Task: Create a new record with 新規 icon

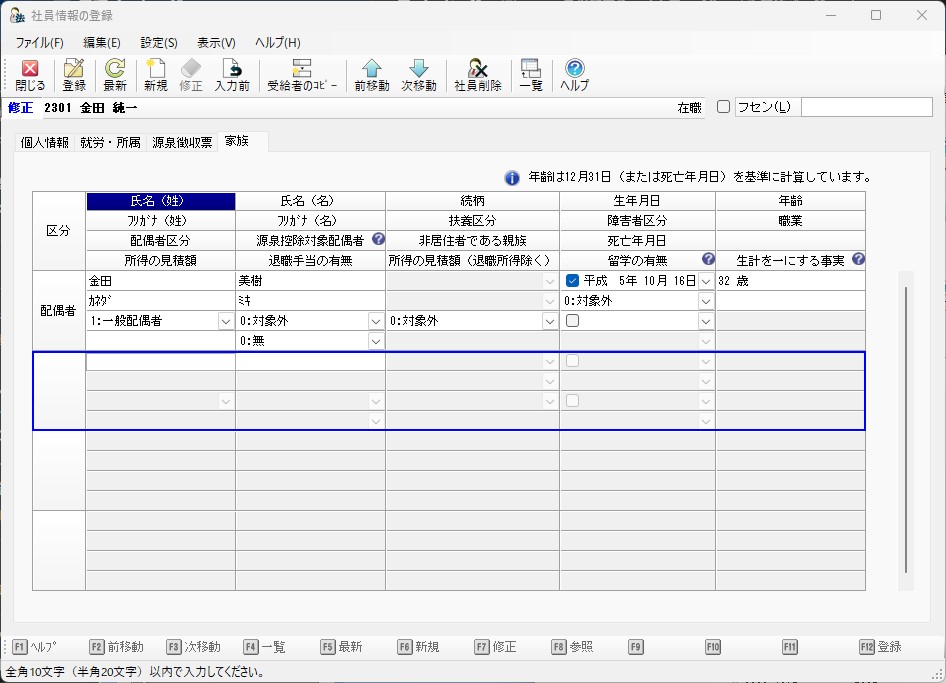Action: coord(155,75)
